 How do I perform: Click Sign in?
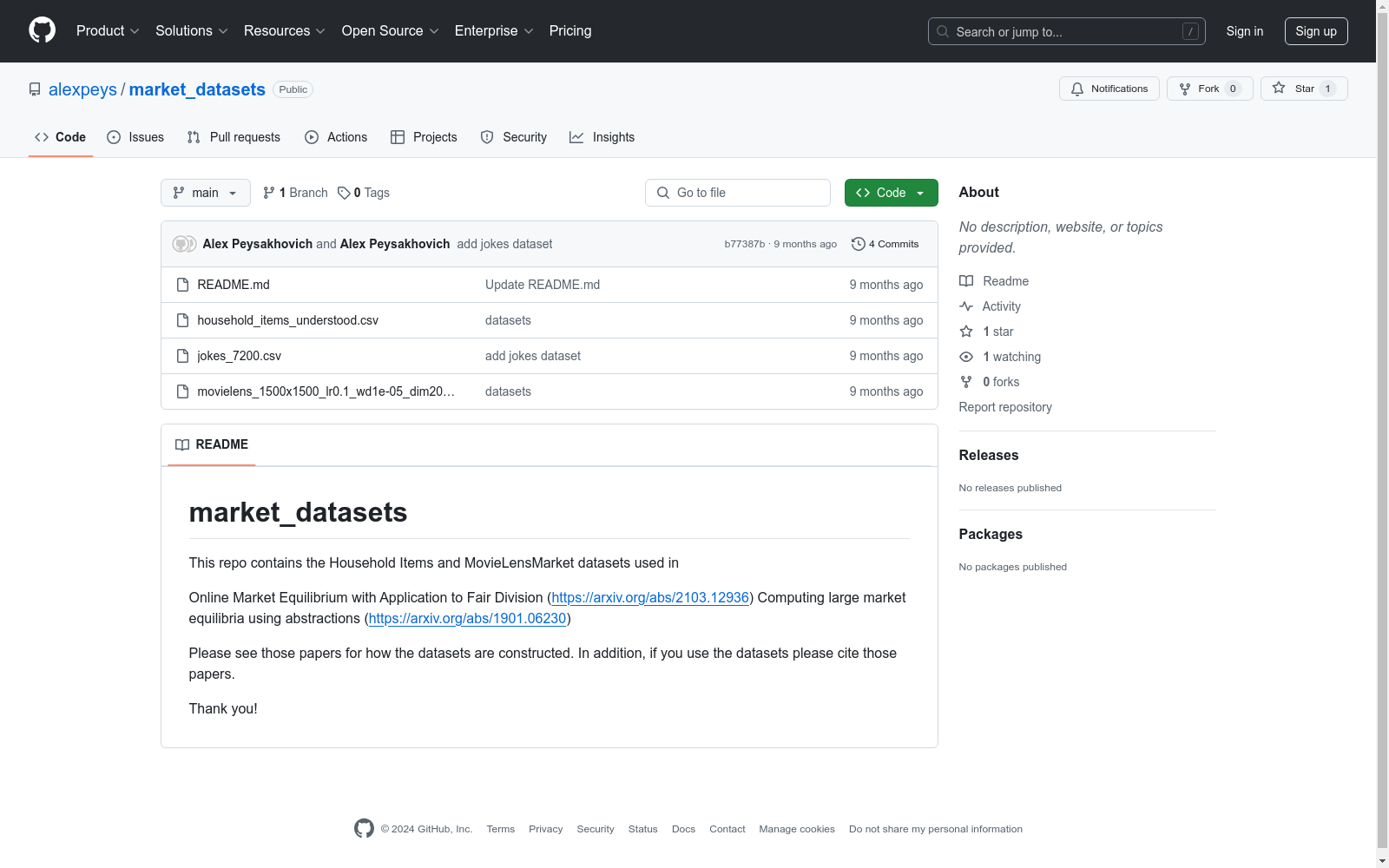click(1245, 31)
